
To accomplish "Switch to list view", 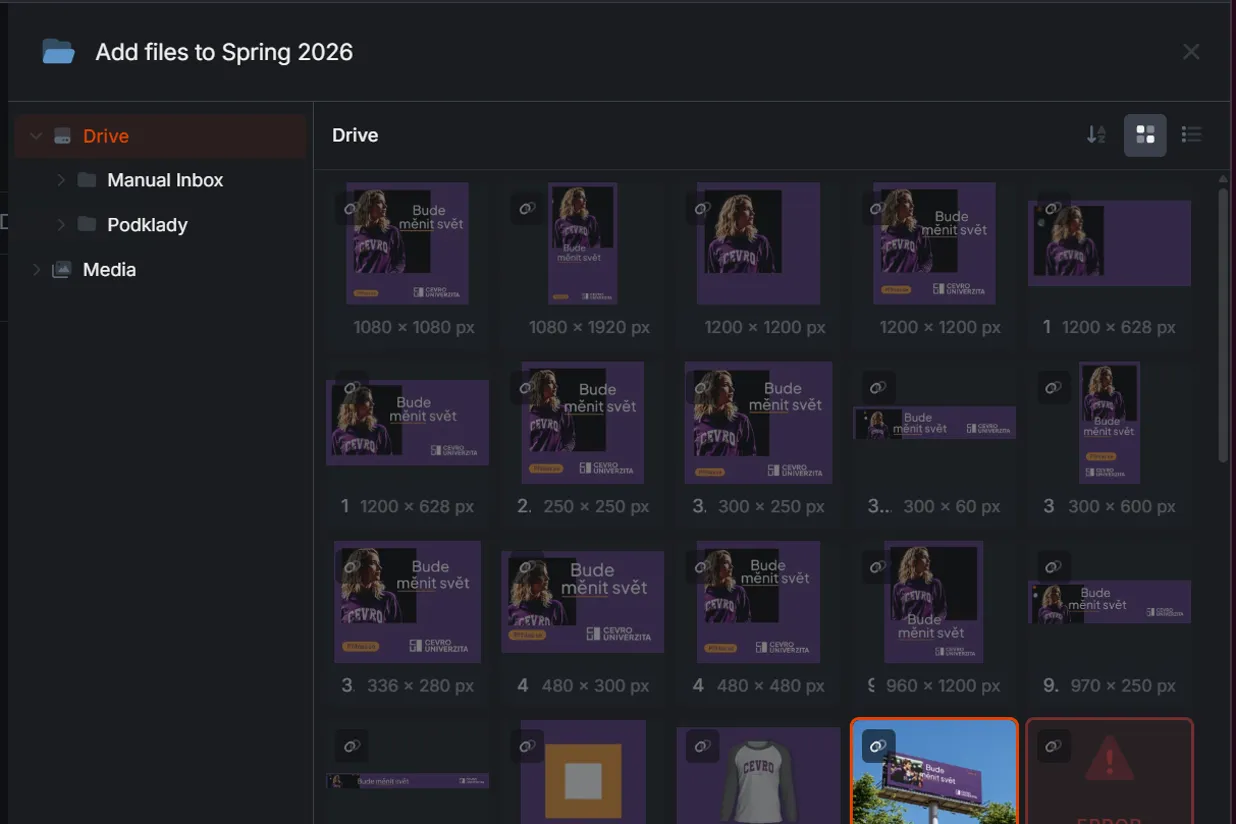I will [x=1191, y=135].
